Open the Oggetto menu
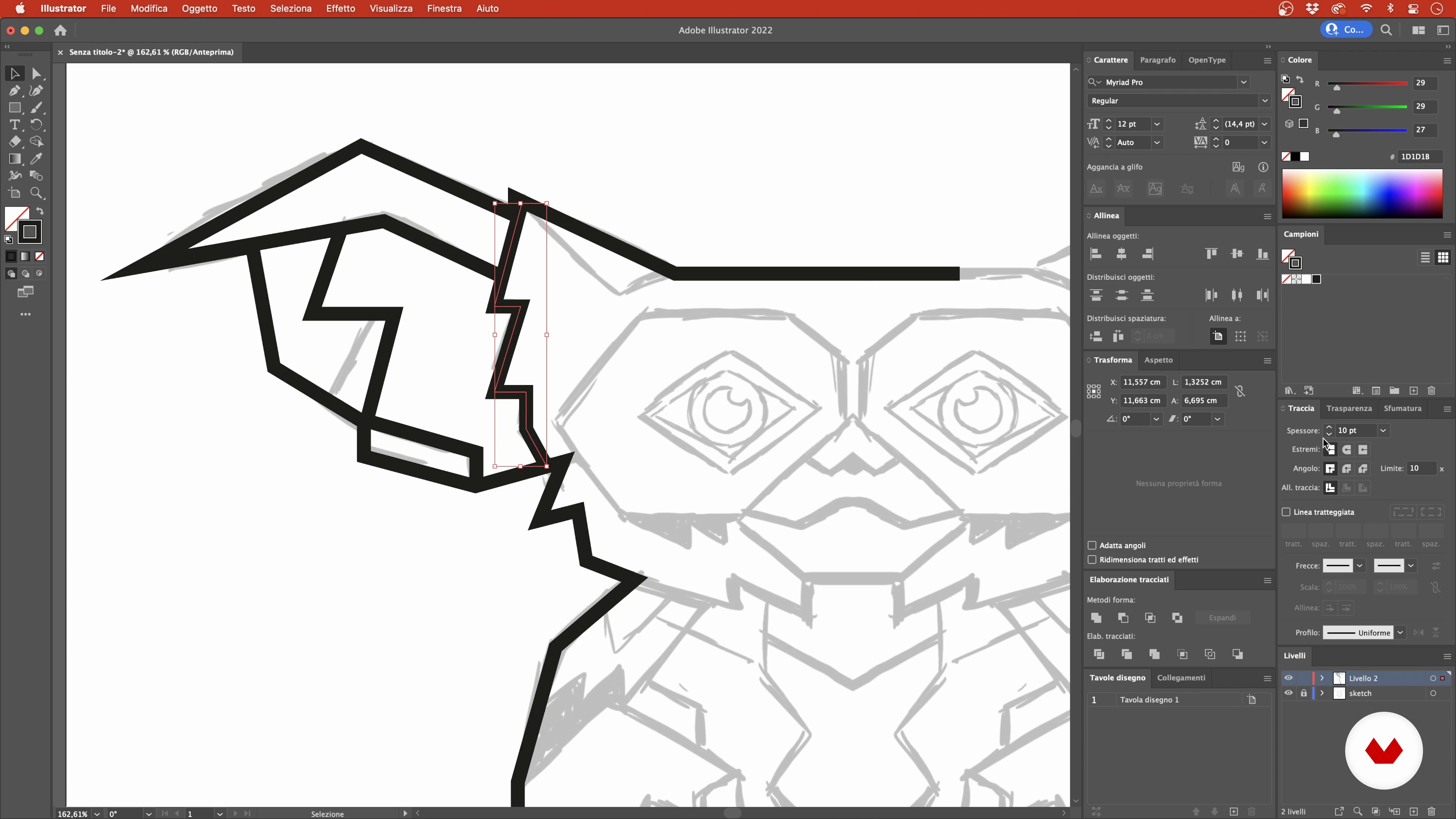Viewport: 1456px width, 819px height. click(199, 8)
